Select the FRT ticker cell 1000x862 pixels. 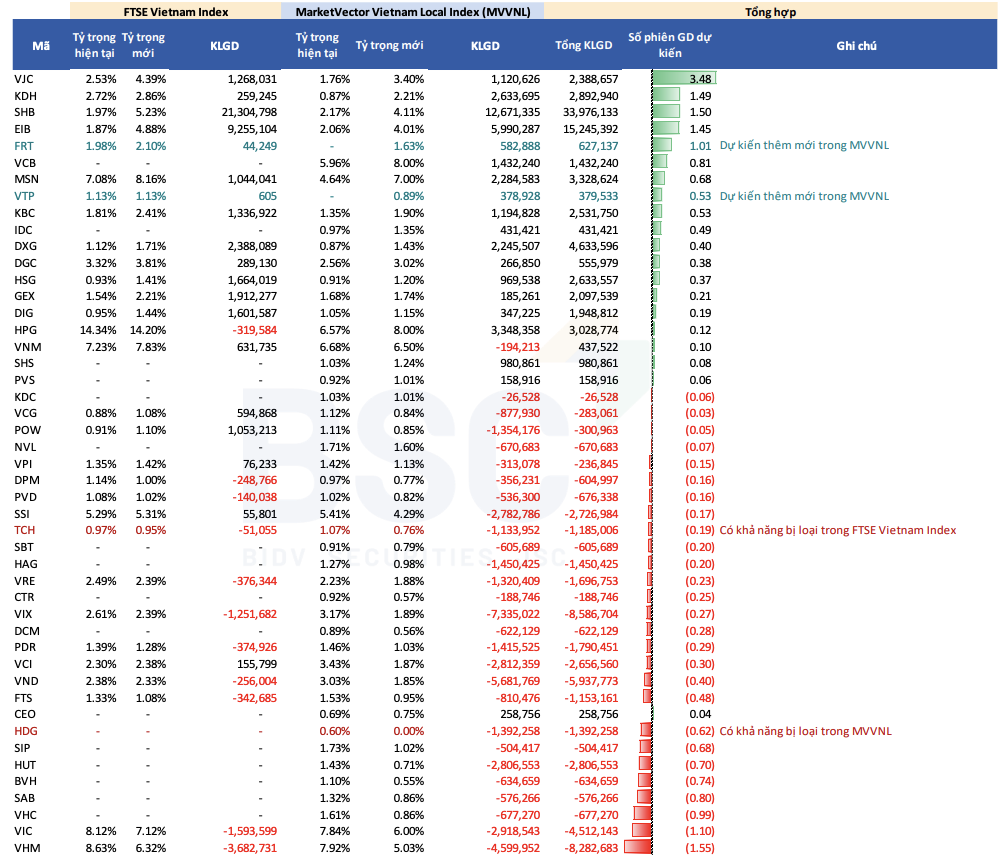click(x=24, y=146)
